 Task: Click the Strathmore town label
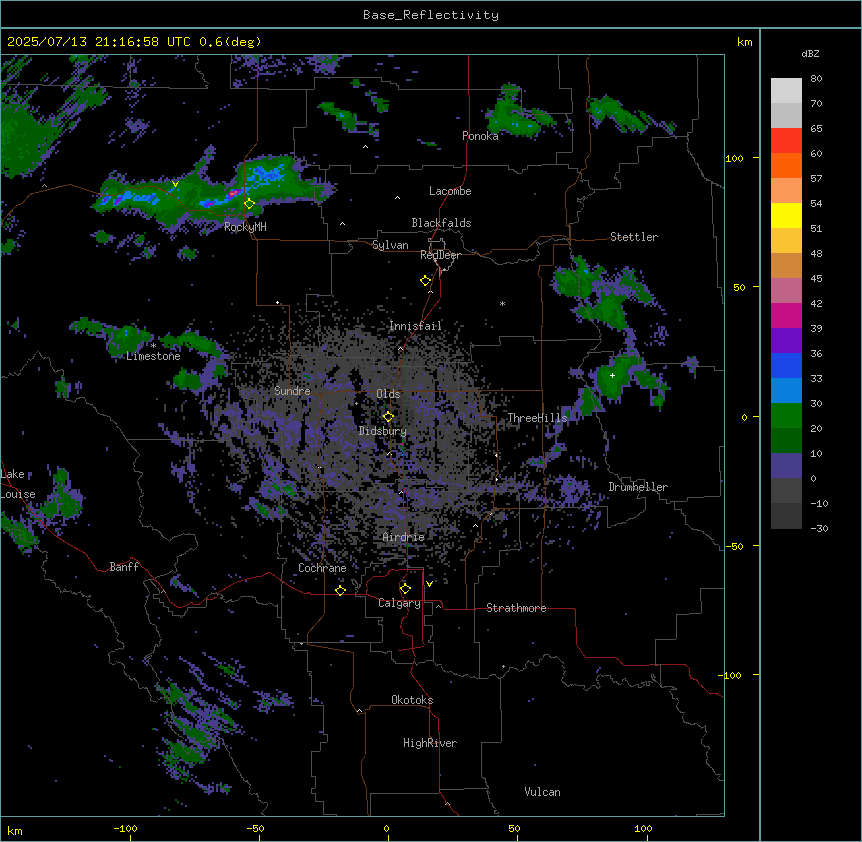tap(516, 608)
